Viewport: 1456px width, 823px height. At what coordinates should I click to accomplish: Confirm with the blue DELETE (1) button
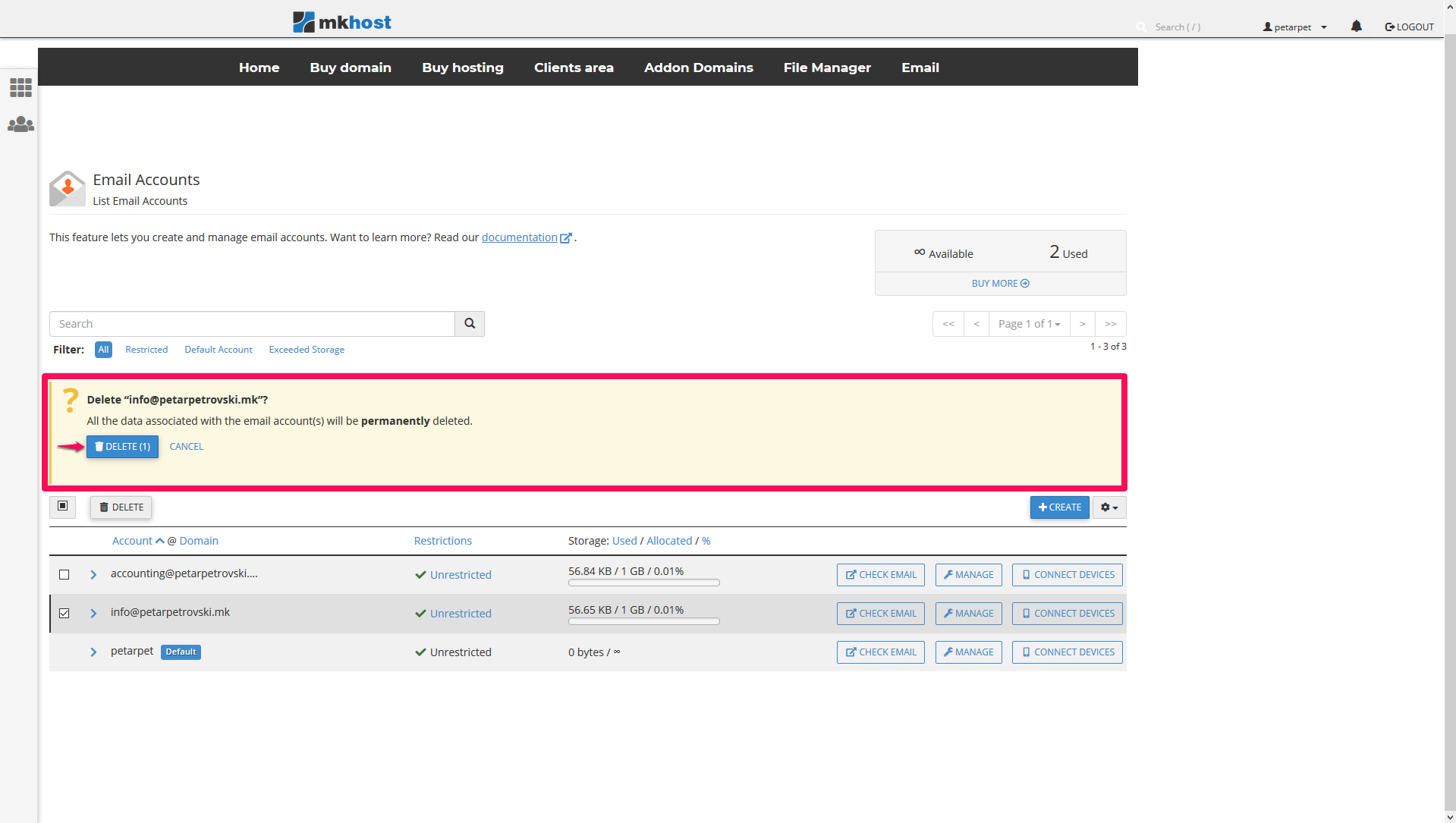click(122, 447)
